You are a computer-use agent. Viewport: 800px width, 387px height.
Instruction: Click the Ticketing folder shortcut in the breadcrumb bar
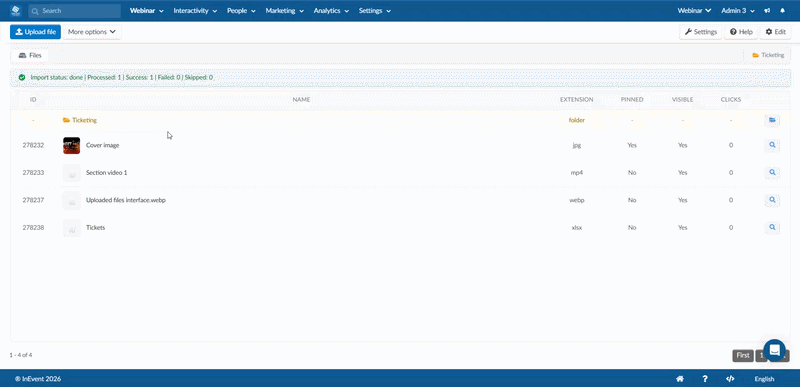[768, 55]
